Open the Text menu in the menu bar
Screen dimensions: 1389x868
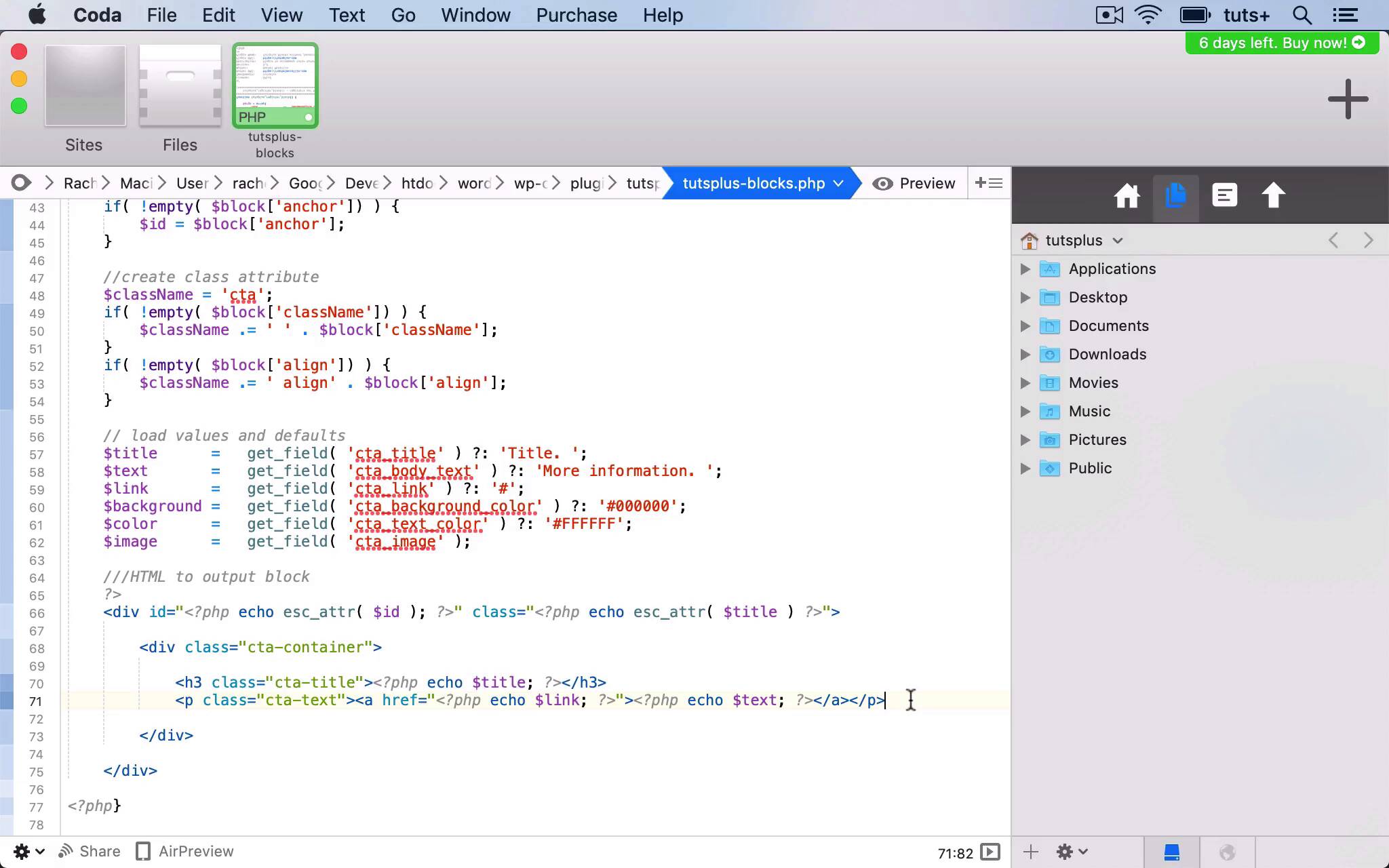(x=347, y=15)
